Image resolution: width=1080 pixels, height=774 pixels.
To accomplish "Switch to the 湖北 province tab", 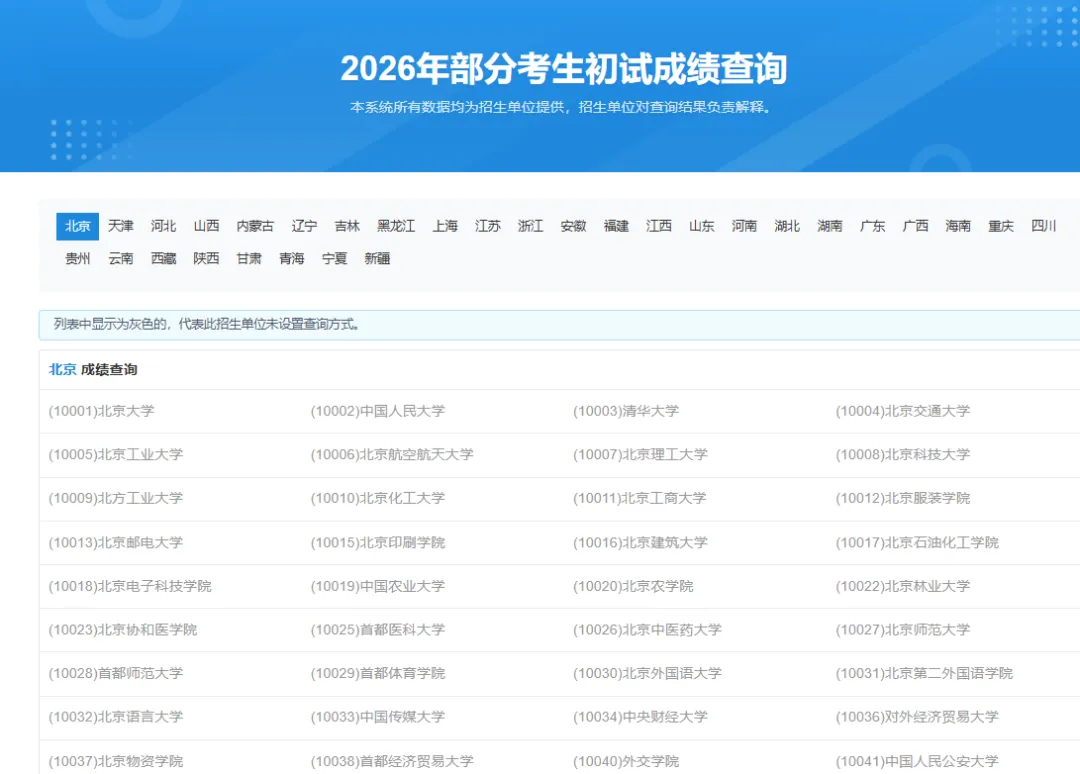I will (787, 226).
